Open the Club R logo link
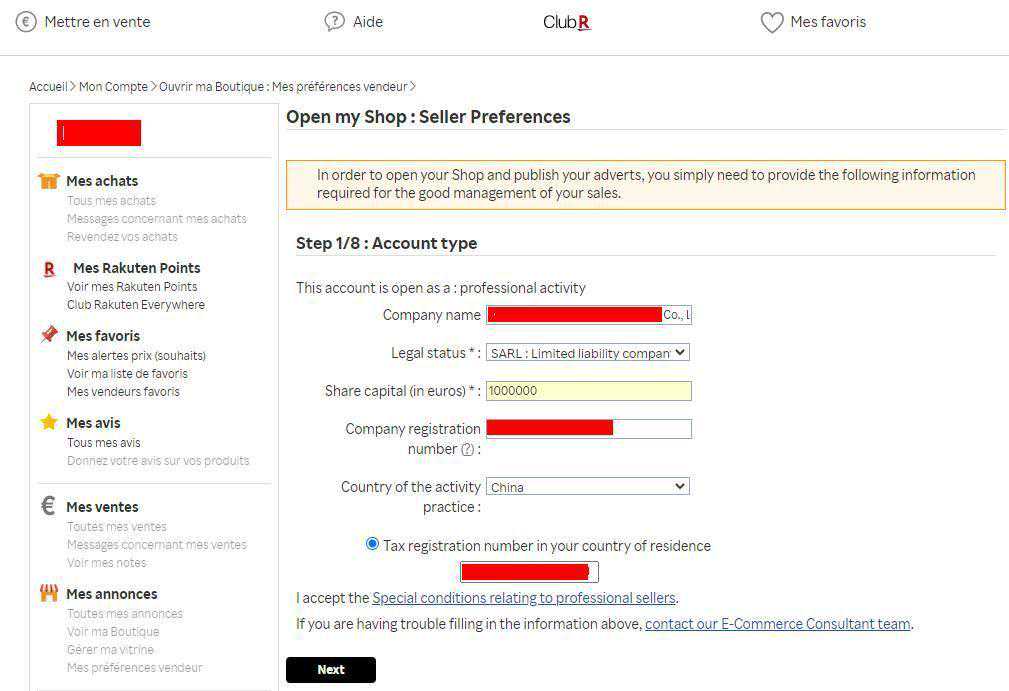The width and height of the screenshot is (1009, 691). coord(566,22)
